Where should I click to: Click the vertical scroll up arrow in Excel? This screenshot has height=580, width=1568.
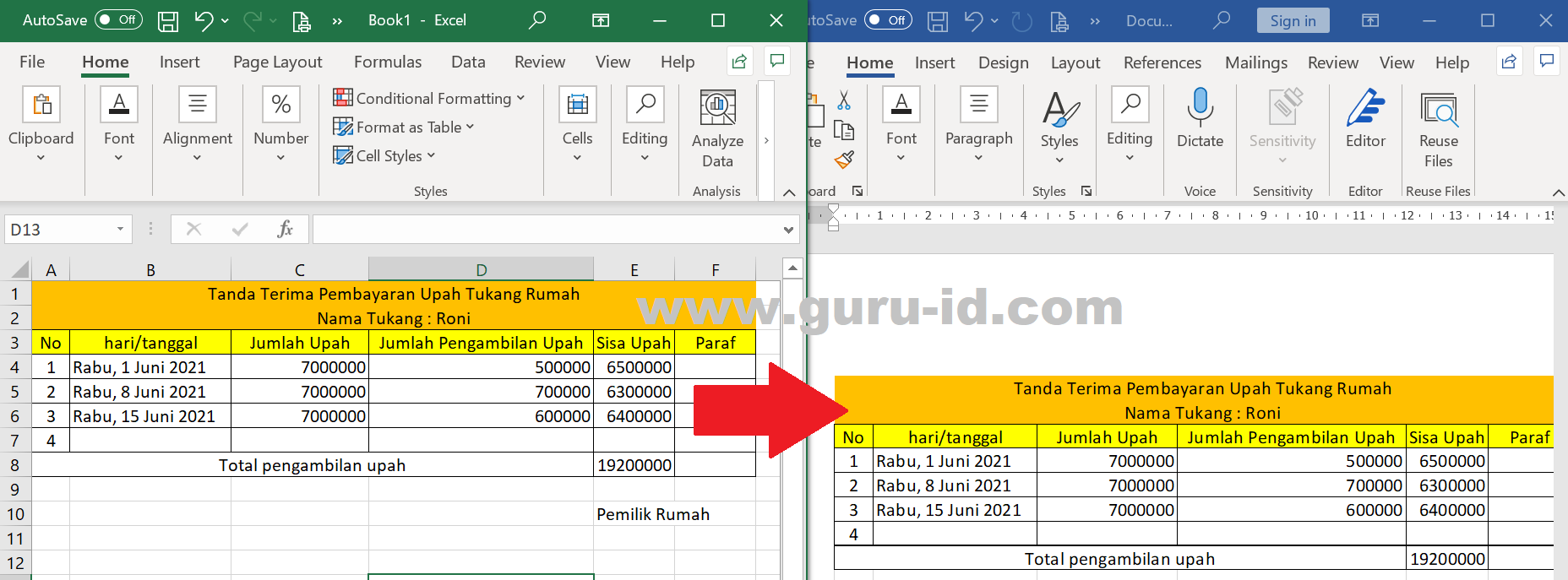point(792,268)
